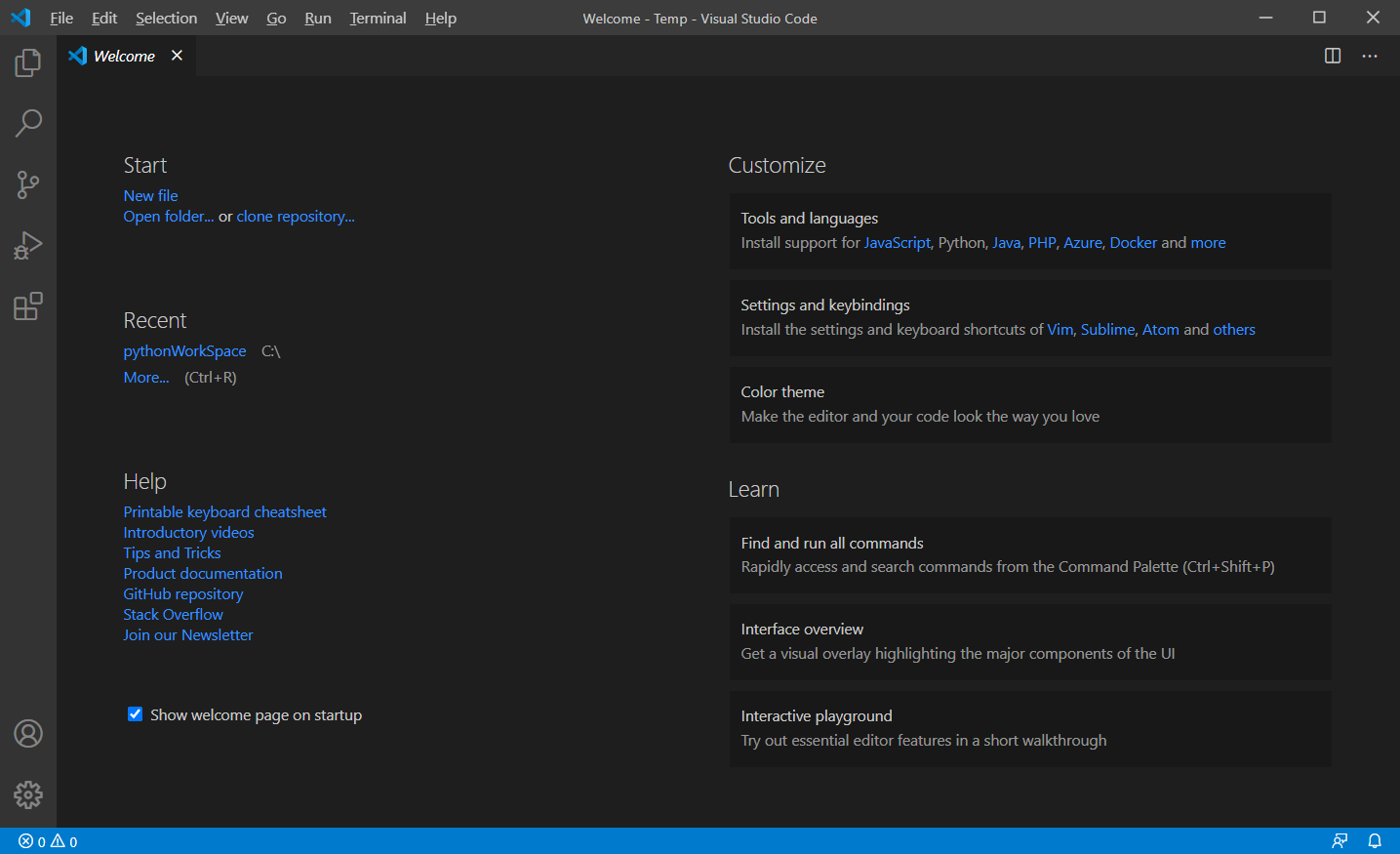The width and height of the screenshot is (1400, 854).
Task: Click 'others' keybindings link
Action: (x=1234, y=329)
